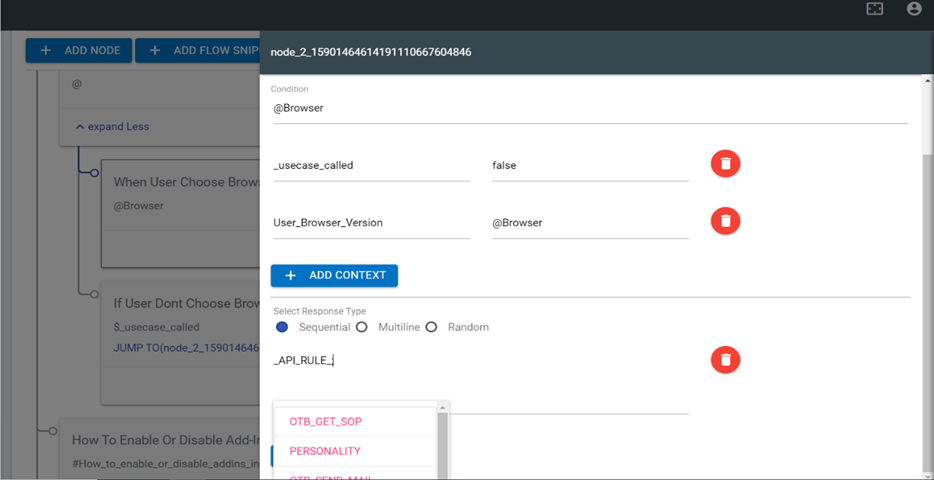Screen dimensions: 934x480
Task: Toggle the fullscreen icon in top bar
Action: pyautogui.click(x=874, y=10)
